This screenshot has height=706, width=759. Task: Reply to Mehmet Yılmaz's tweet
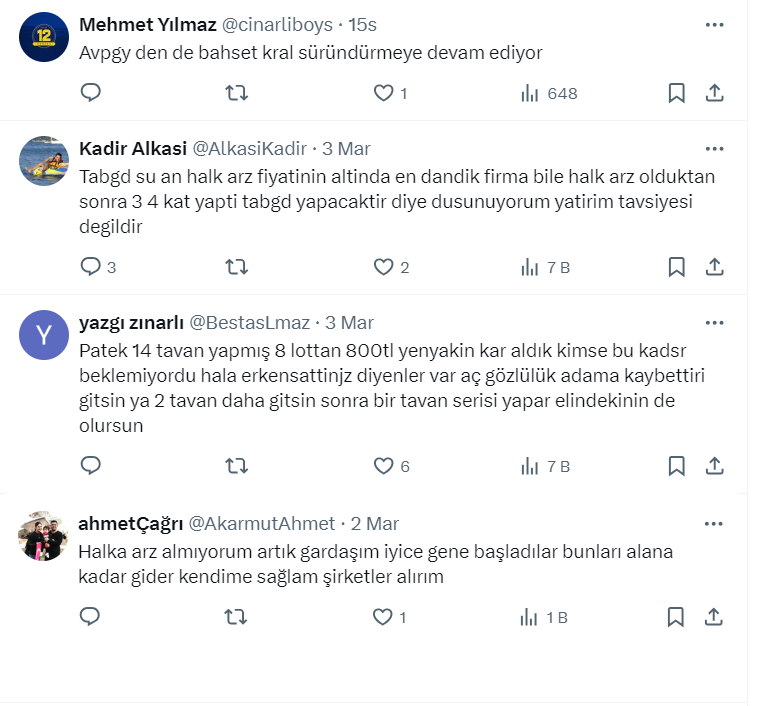[91, 93]
